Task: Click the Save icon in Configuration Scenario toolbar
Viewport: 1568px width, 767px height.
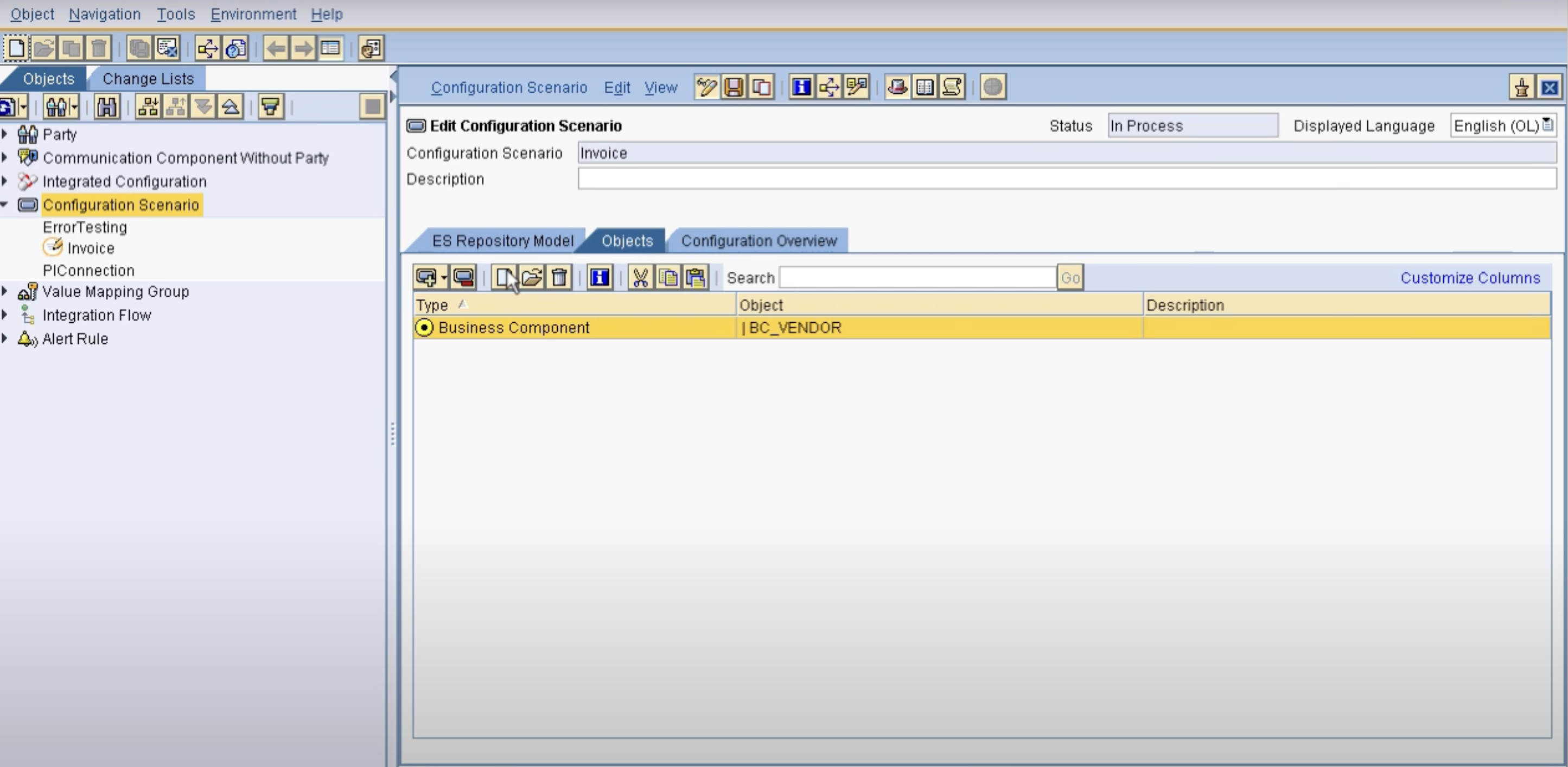Action: tap(734, 87)
